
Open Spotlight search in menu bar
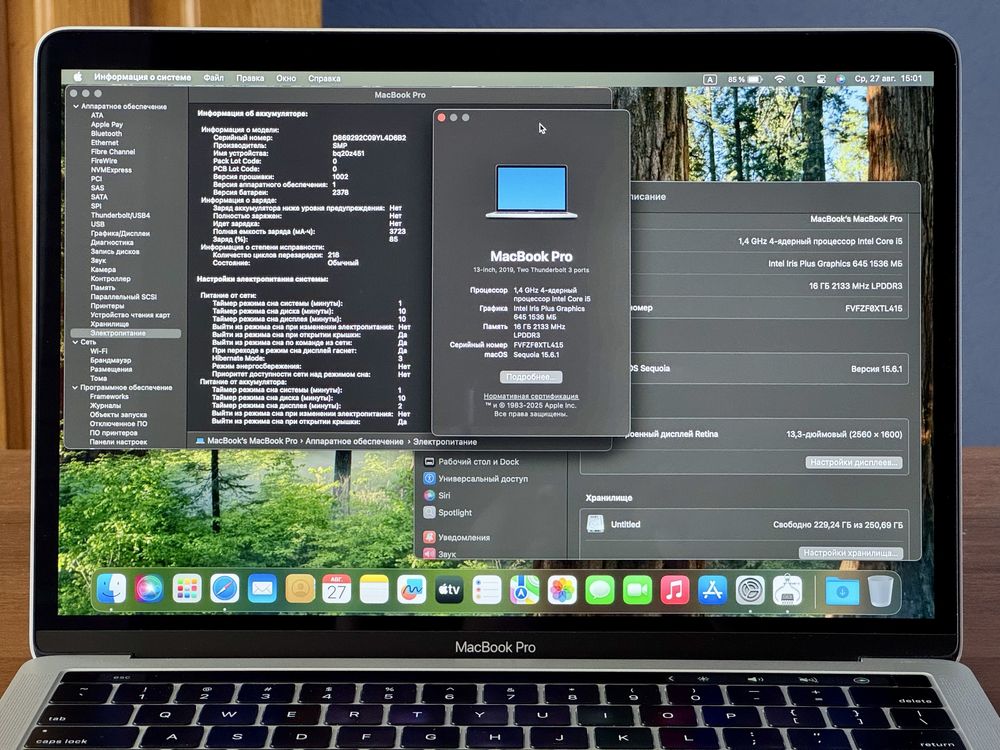tap(800, 78)
